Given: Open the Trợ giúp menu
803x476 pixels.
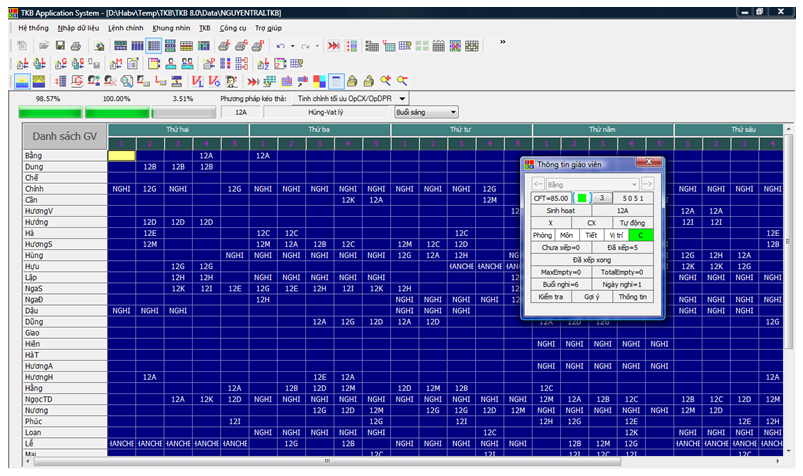Looking at the screenshot, I should (x=268, y=28).
